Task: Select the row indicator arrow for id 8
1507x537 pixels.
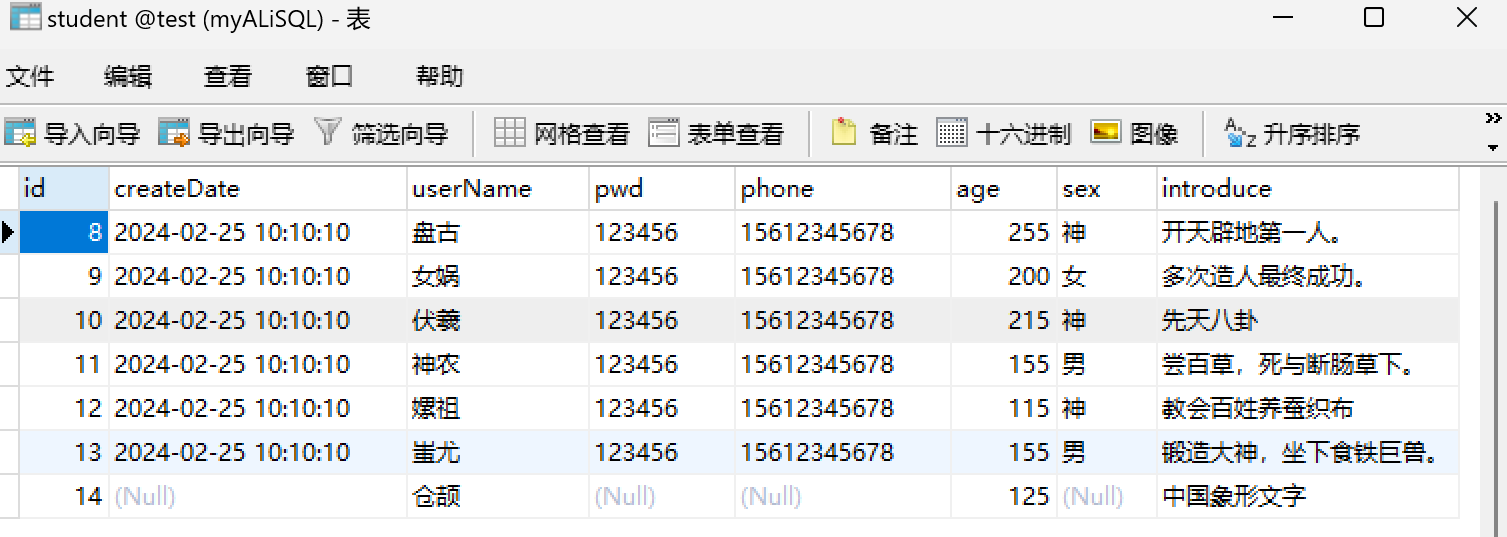Action: 9,233
